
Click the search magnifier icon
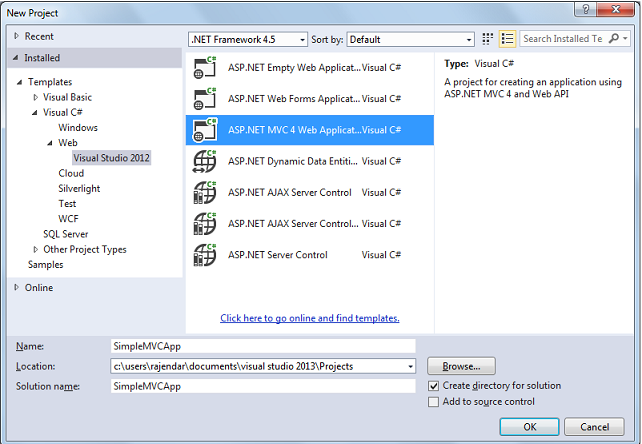coord(614,39)
